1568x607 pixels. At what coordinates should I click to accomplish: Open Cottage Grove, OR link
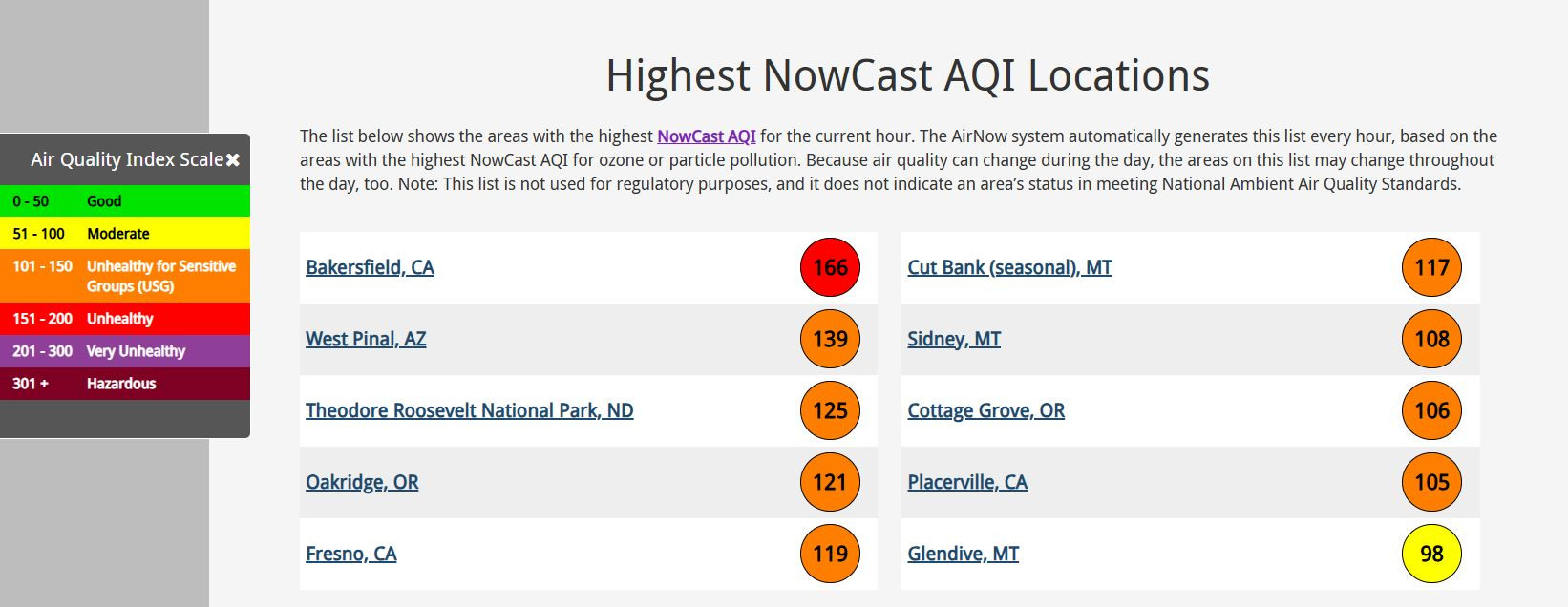point(985,410)
